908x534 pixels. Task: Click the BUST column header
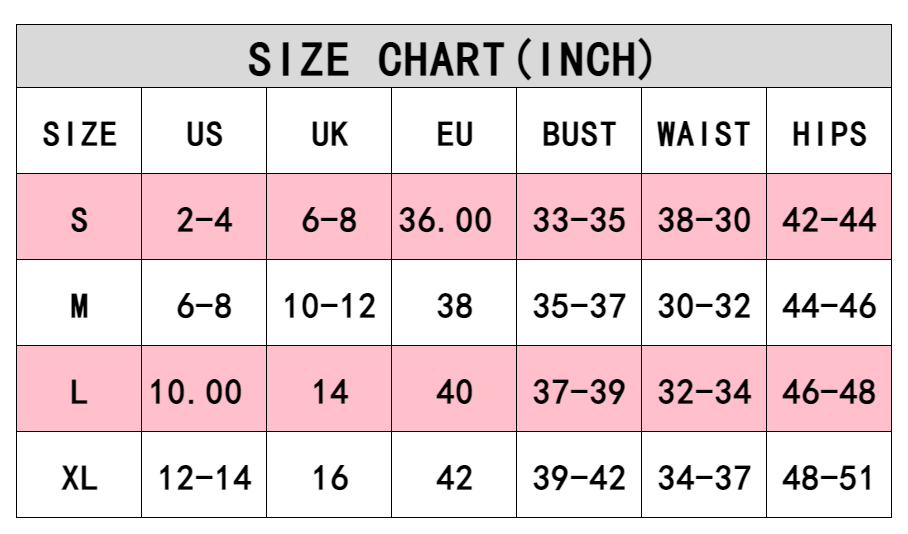point(579,133)
